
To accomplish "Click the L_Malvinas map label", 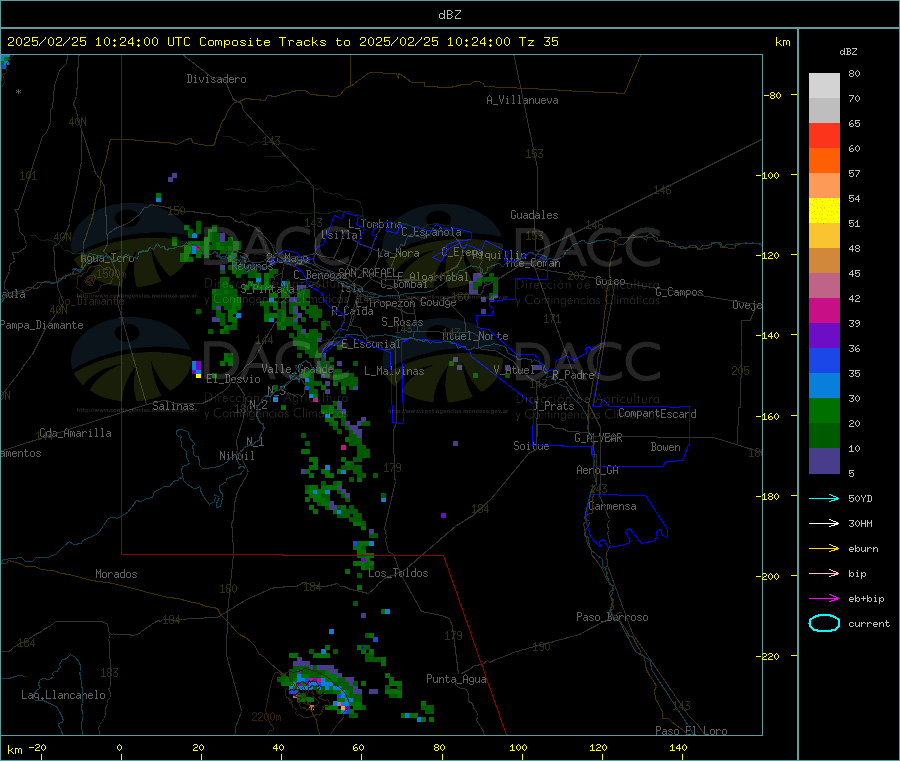I will click(394, 371).
